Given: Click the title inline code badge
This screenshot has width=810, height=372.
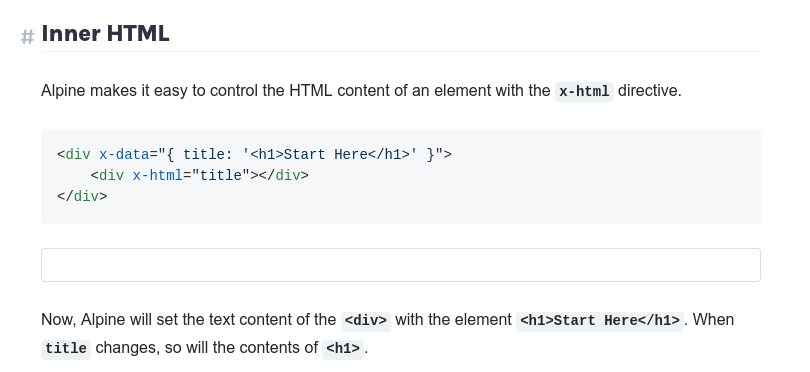Looking at the screenshot, I should tap(66, 349).
